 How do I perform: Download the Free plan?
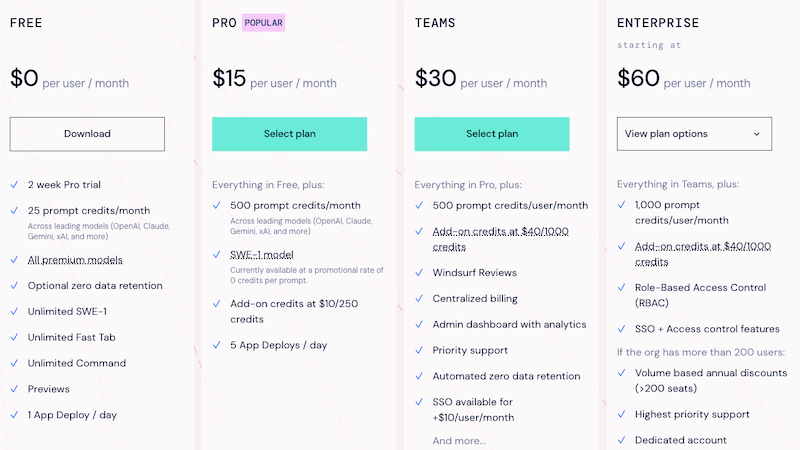click(x=87, y=134)
